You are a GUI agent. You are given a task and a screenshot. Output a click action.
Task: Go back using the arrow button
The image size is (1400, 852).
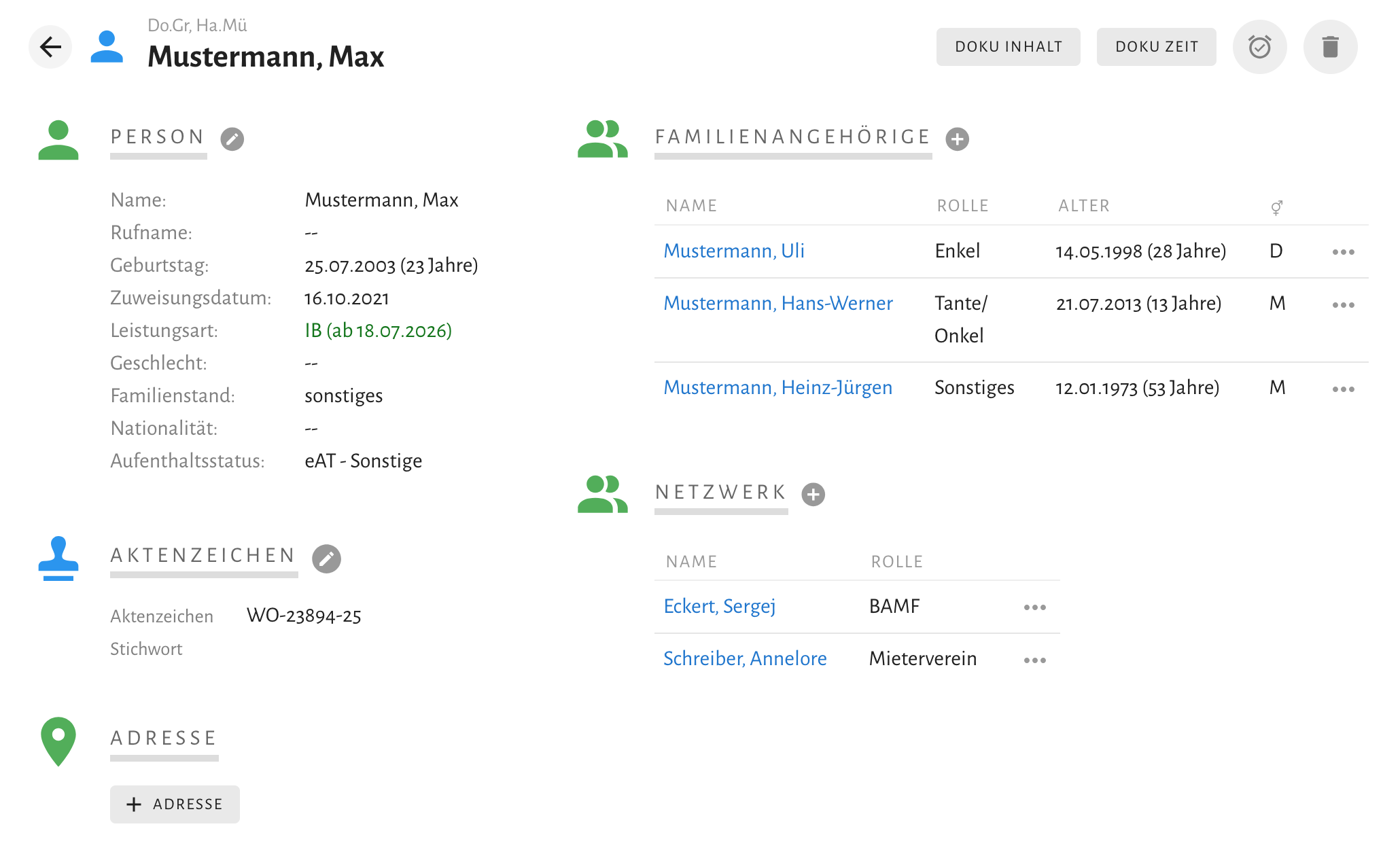50,47
